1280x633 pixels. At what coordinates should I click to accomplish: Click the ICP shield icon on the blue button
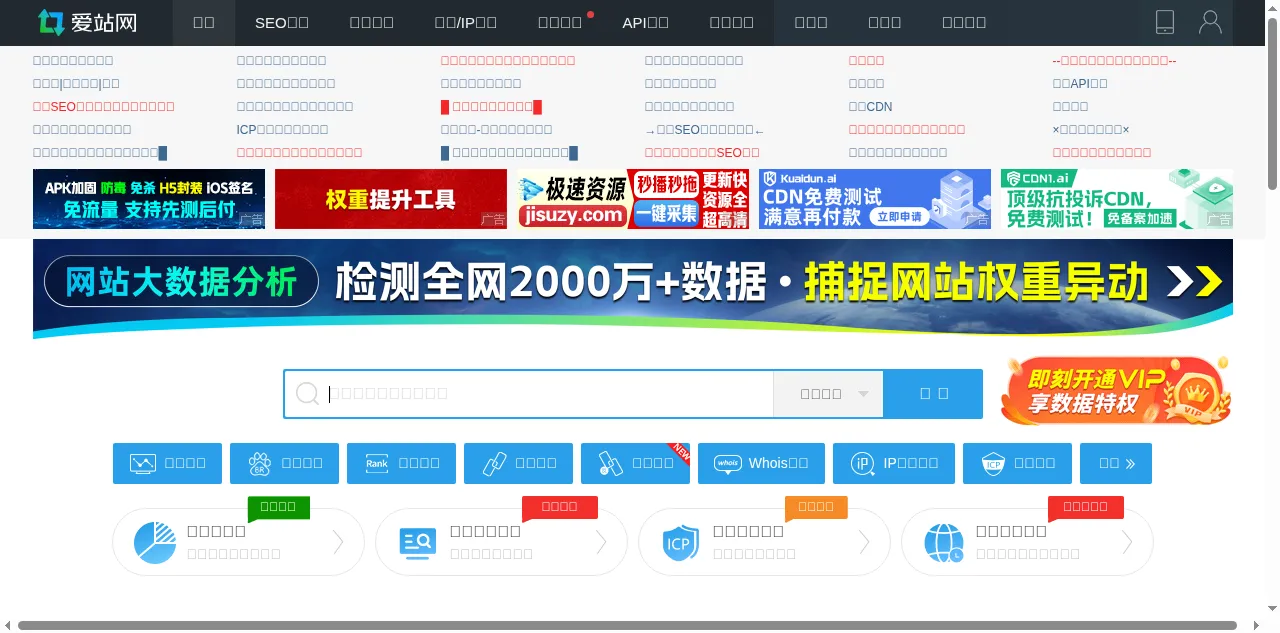tap(993, 463)
